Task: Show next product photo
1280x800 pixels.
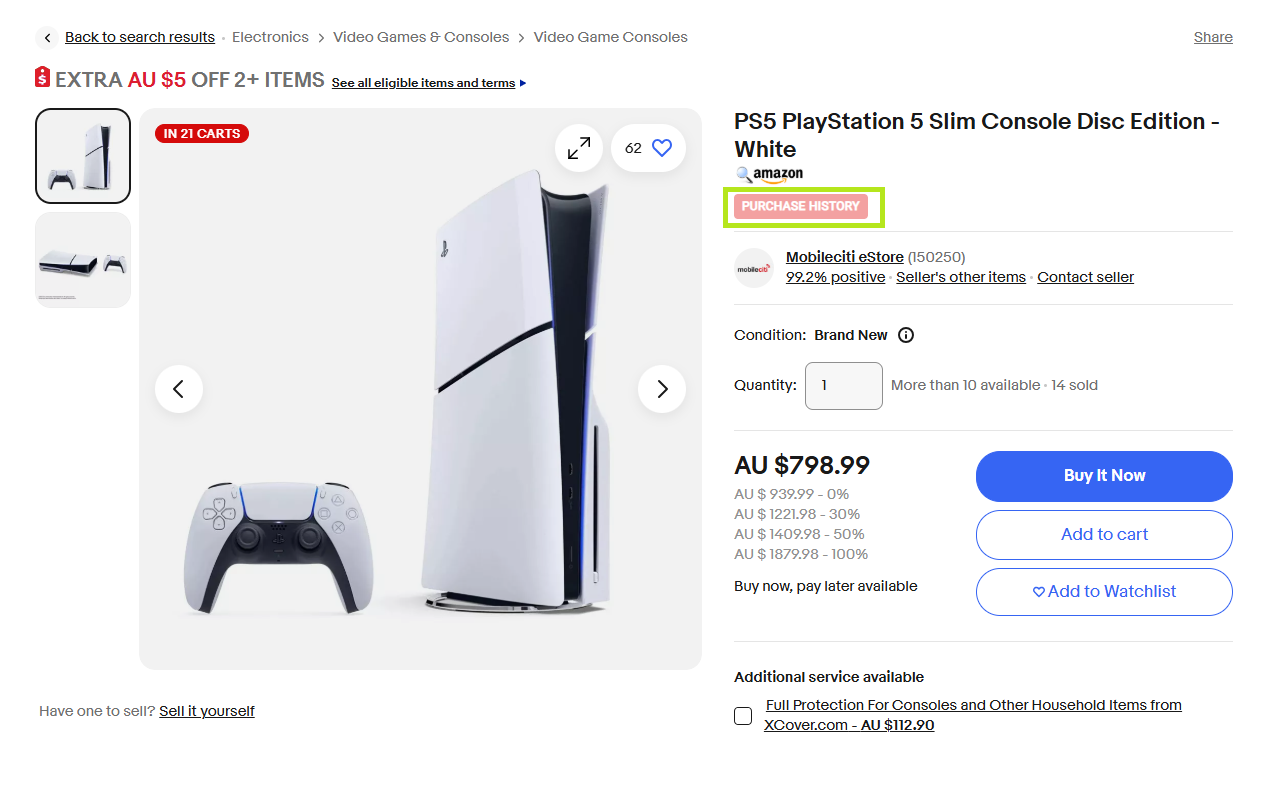Action: pyautogui.click(x=661, y=389)
